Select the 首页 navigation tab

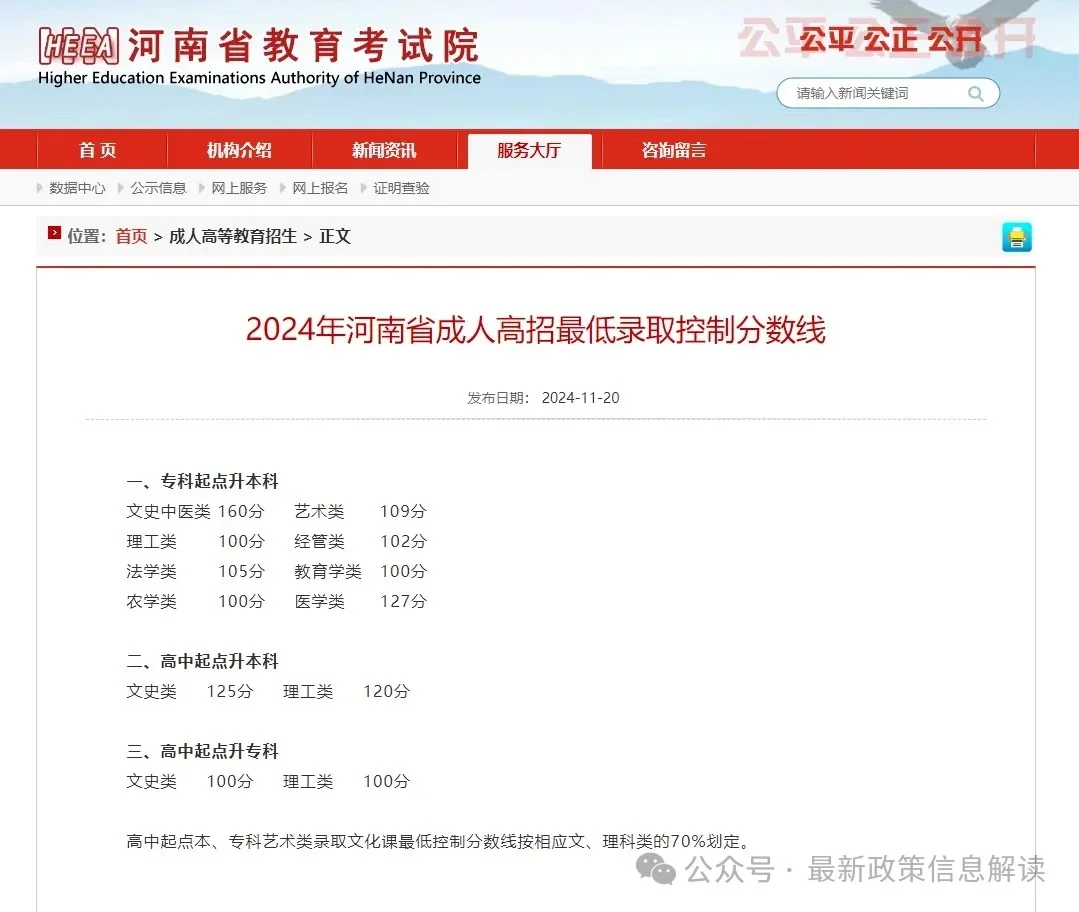click(97, 150)
